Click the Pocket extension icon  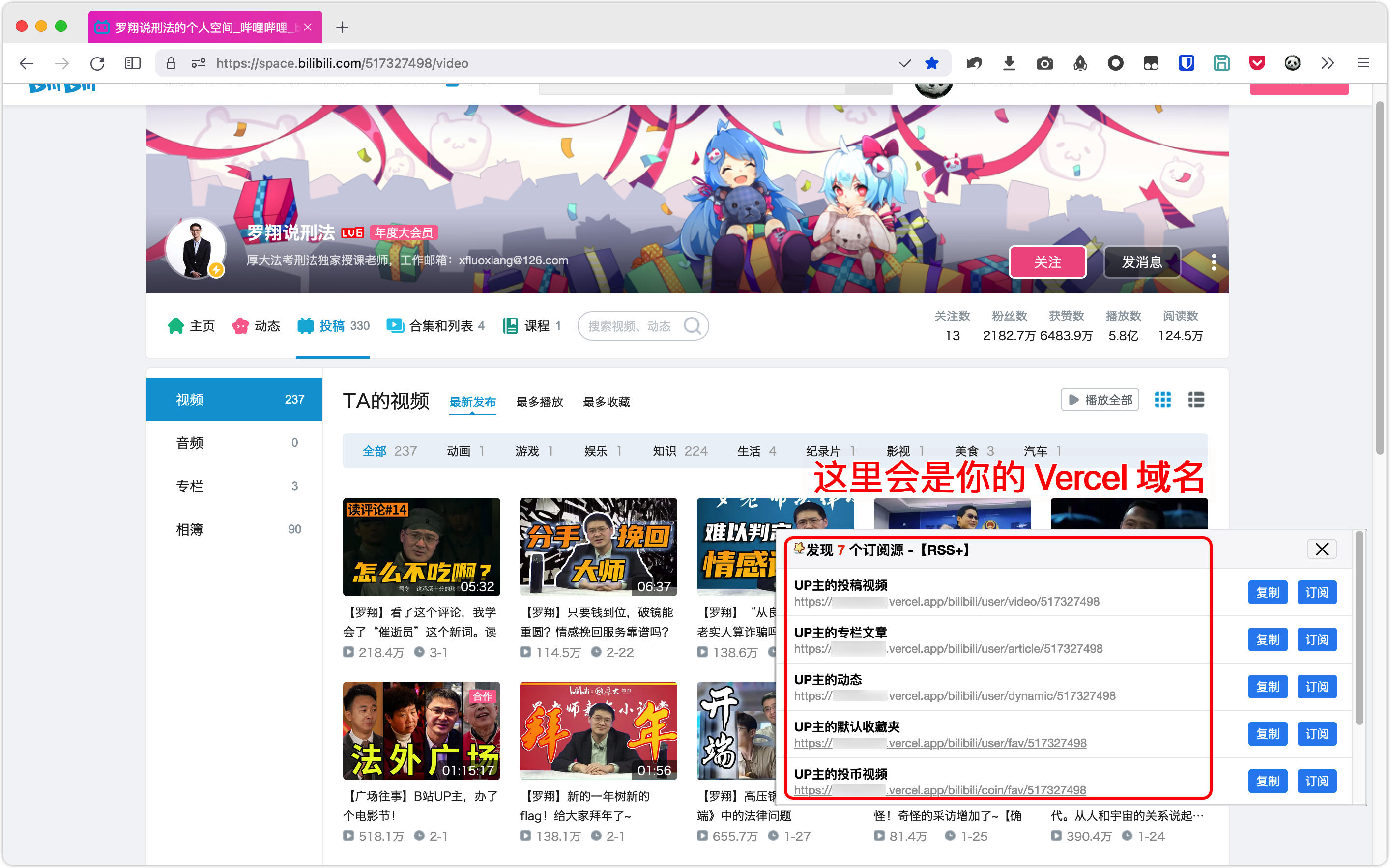click(1257, 63)
